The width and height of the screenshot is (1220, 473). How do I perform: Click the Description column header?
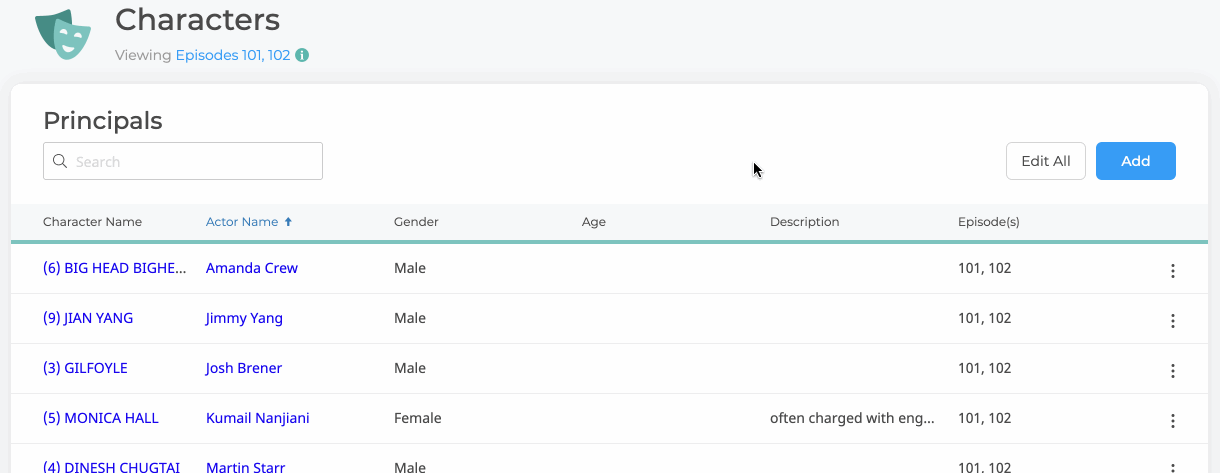pos(805,222)
